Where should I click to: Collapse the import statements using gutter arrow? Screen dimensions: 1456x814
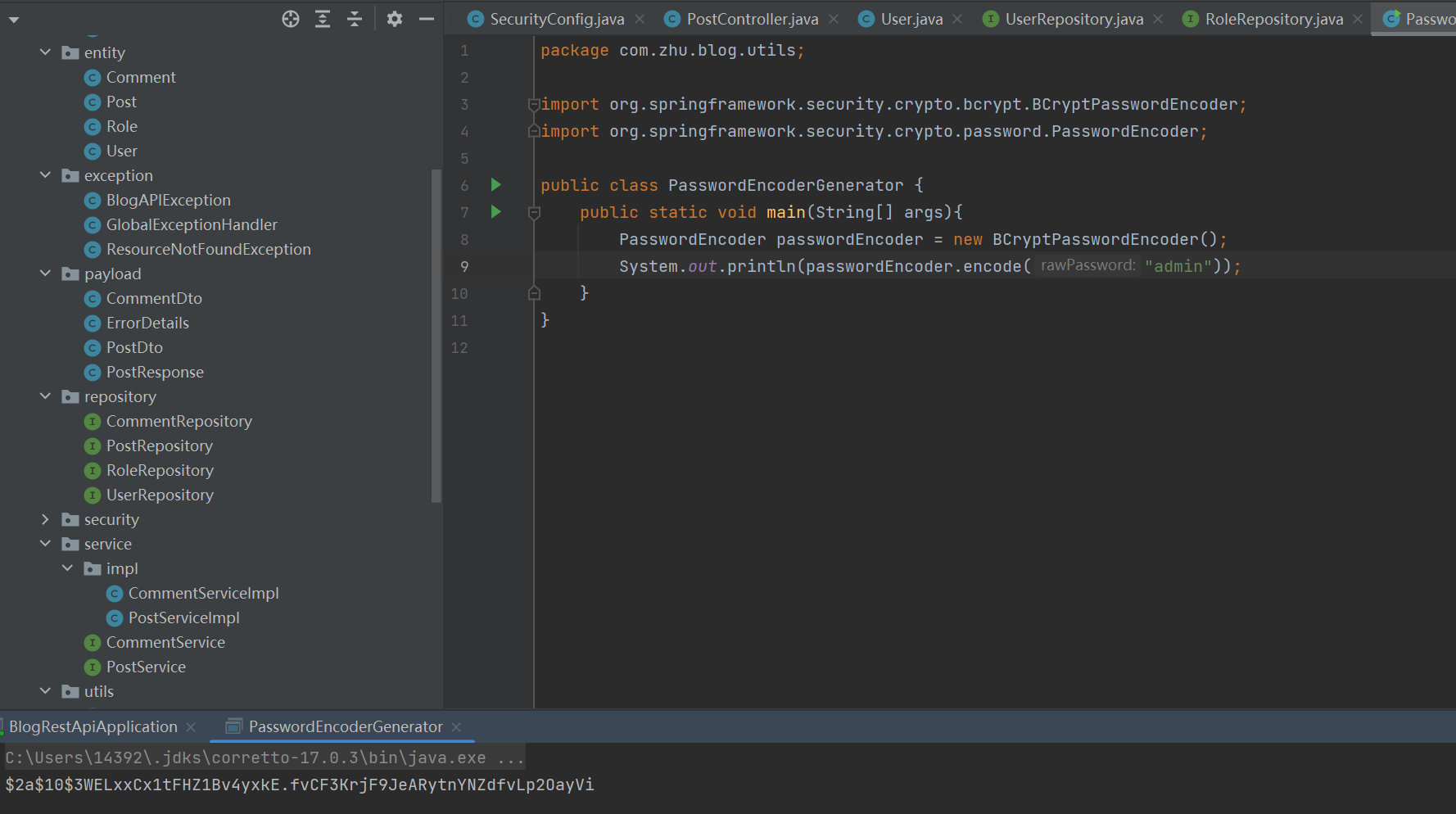click(533, 104)
